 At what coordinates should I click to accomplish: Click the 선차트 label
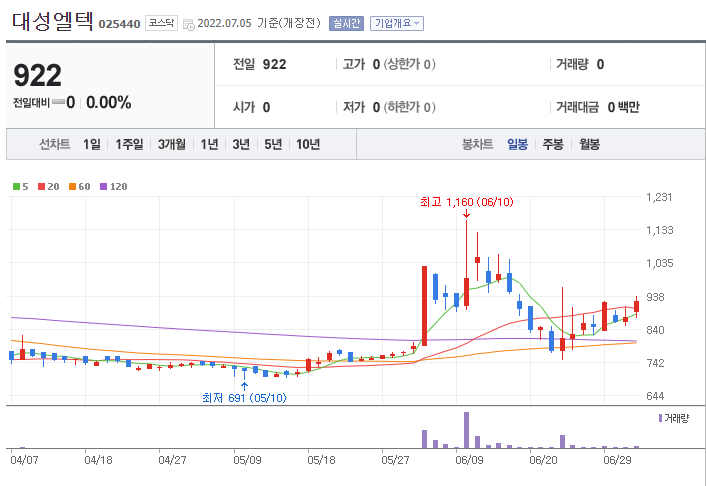tap(54, 144)
